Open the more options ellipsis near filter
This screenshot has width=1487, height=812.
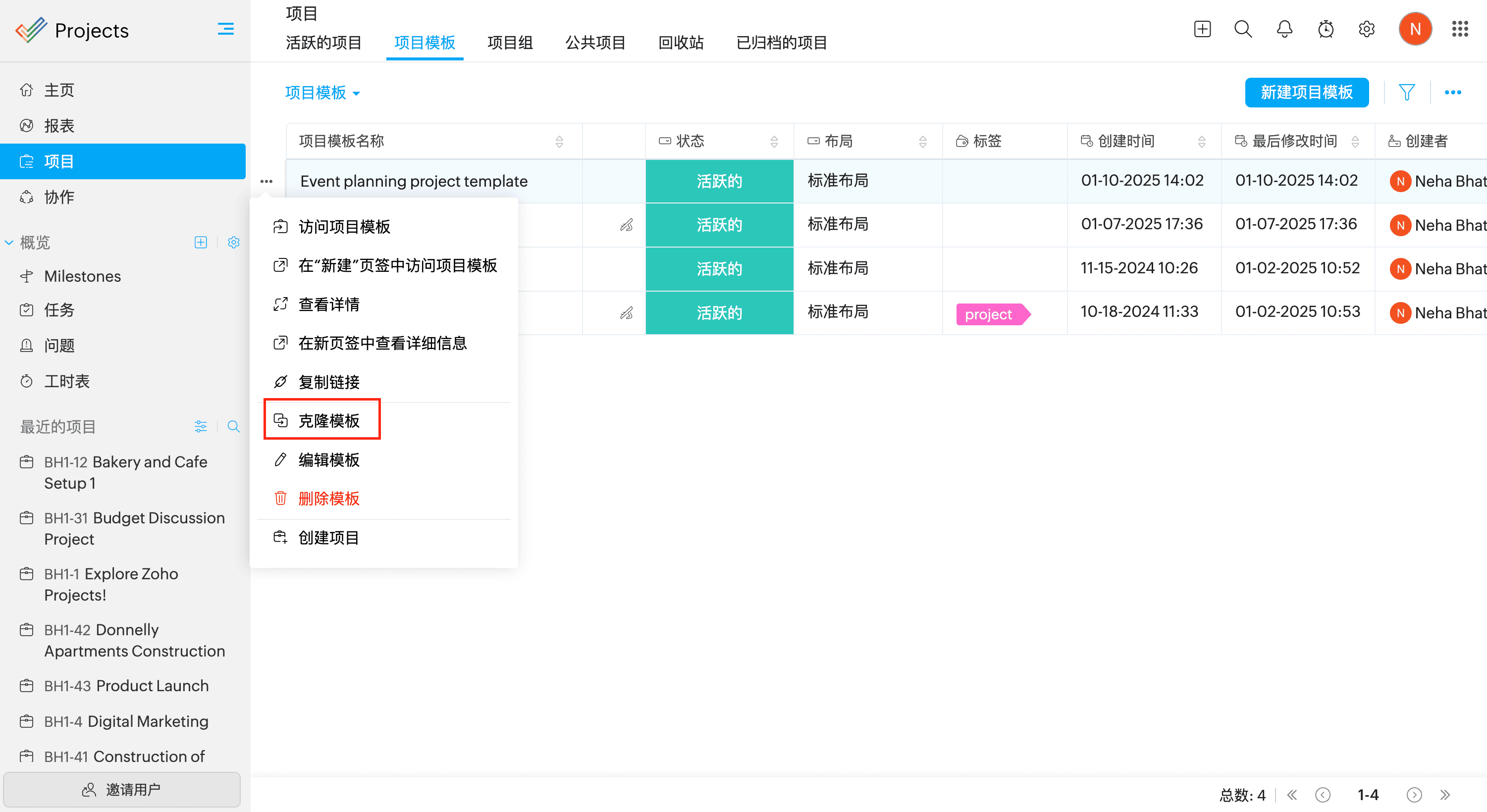(1452, 92)
